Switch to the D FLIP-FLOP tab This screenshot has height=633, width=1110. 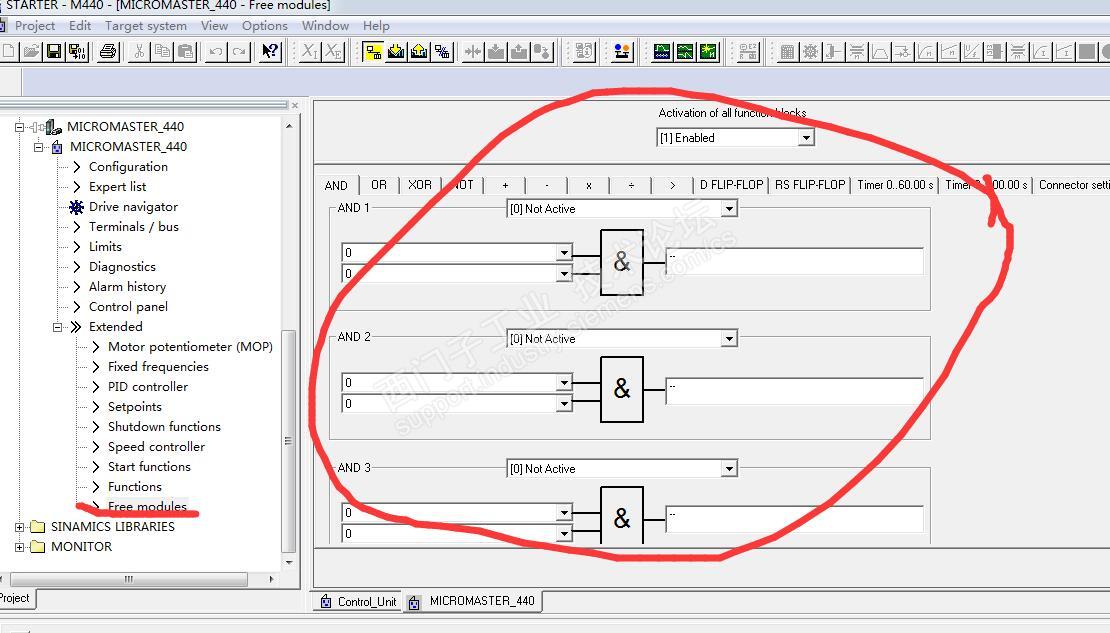[x=731, y=185]
